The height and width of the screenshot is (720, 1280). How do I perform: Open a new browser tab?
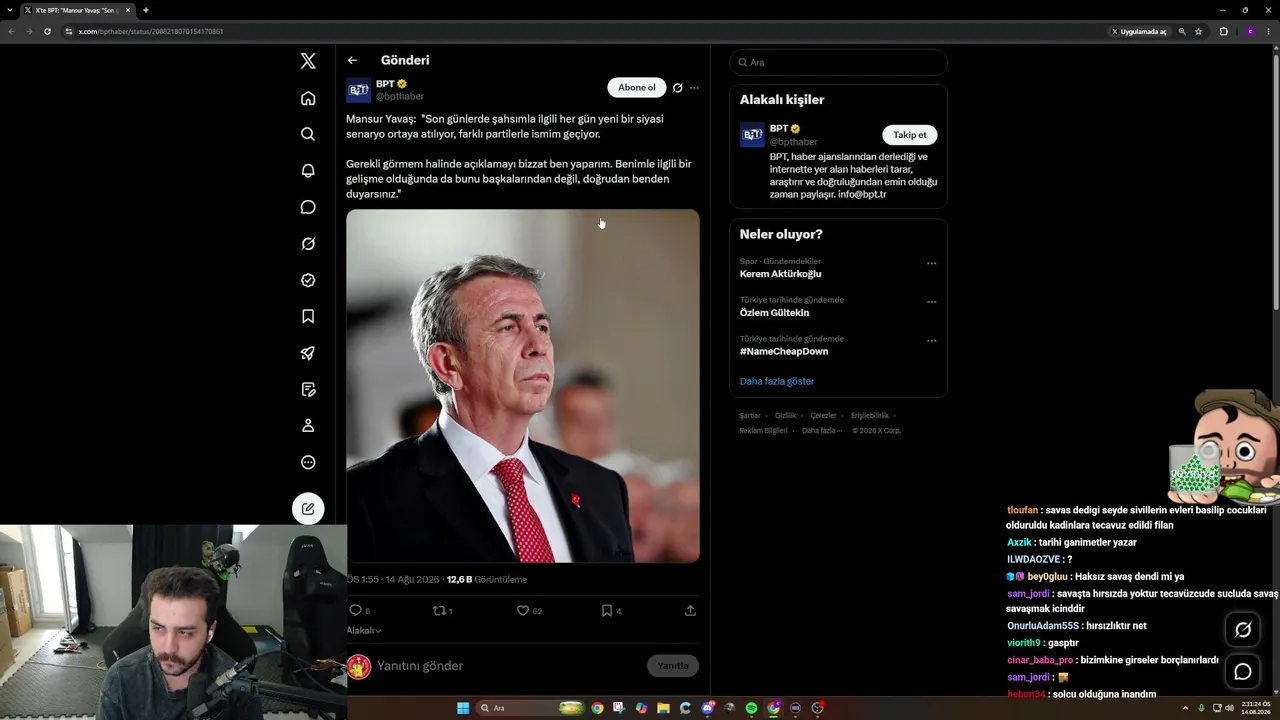pos(146,10)
